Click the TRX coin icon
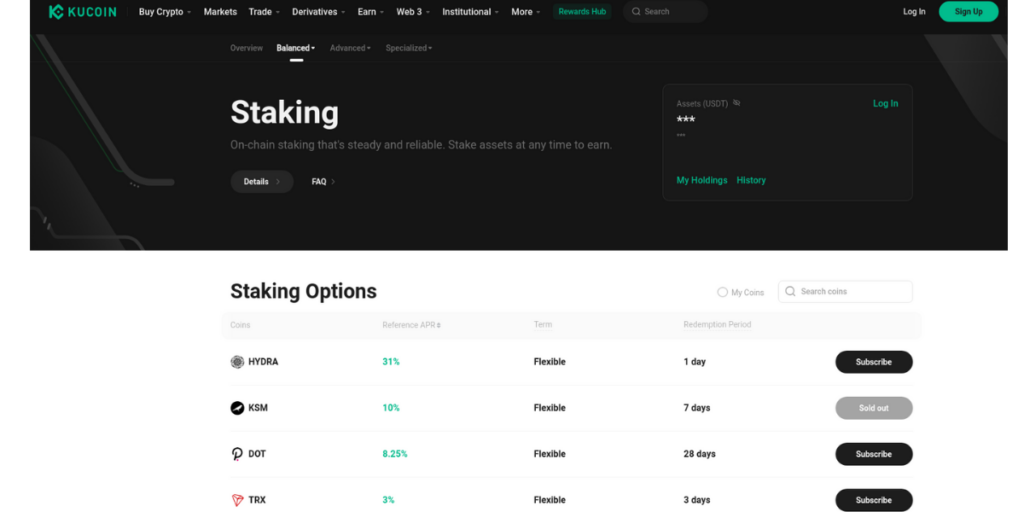The image size is (1024, 512). [x=237, y=500]
